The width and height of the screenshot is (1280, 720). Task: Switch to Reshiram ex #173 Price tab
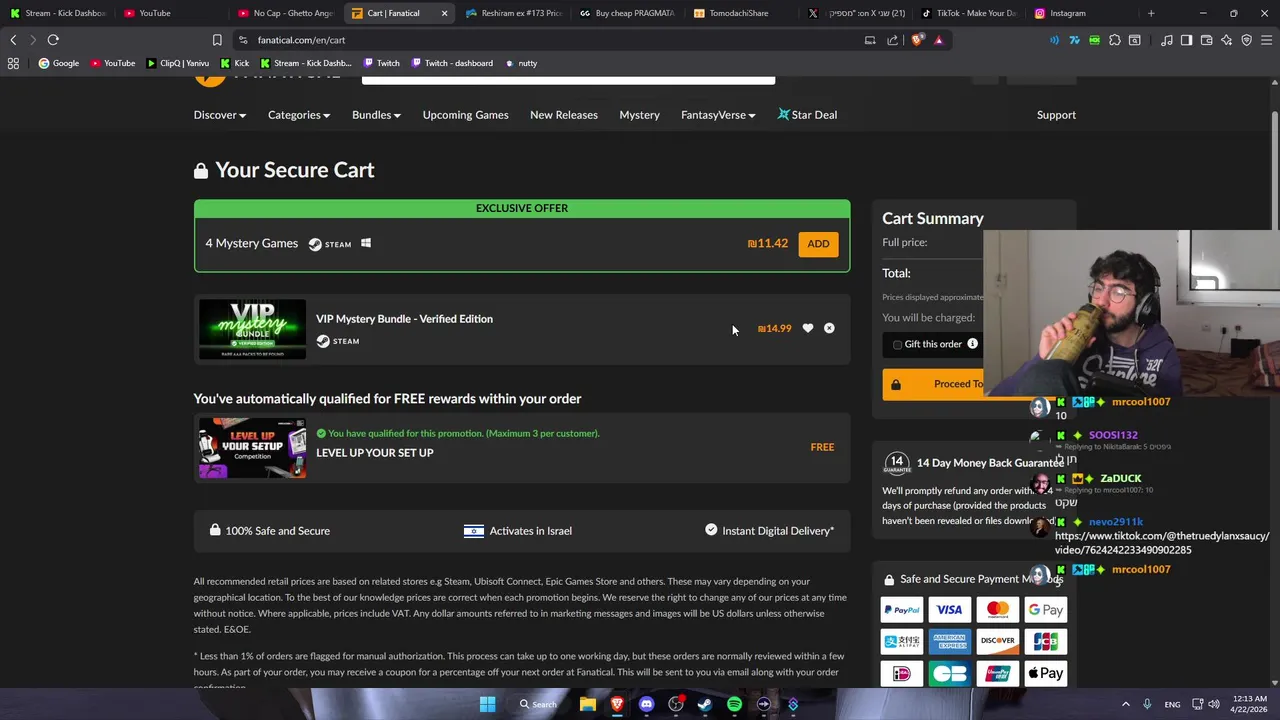[x=512, y=13]
